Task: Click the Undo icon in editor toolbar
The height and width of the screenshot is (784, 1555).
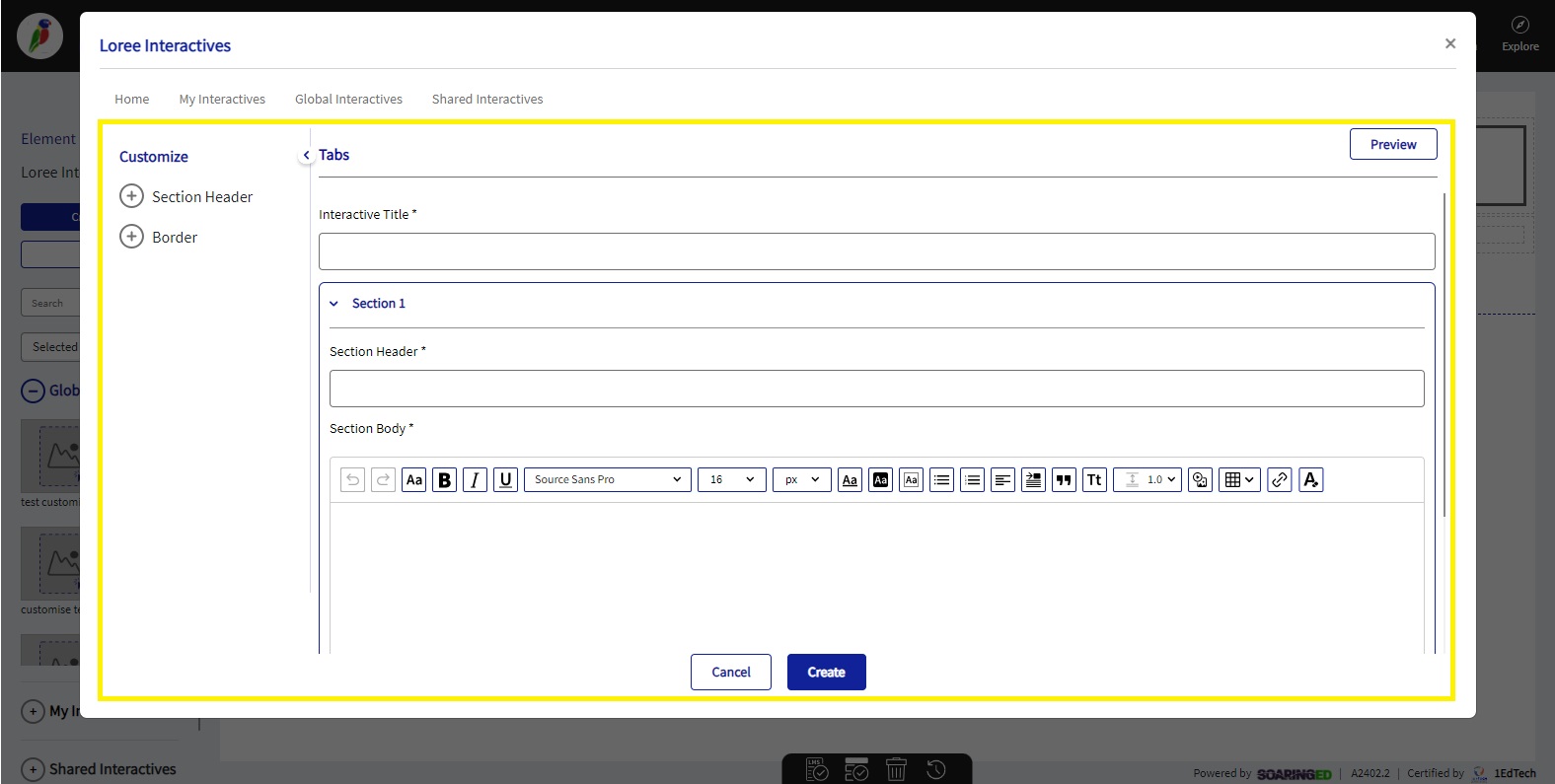Action: point(352,479)
